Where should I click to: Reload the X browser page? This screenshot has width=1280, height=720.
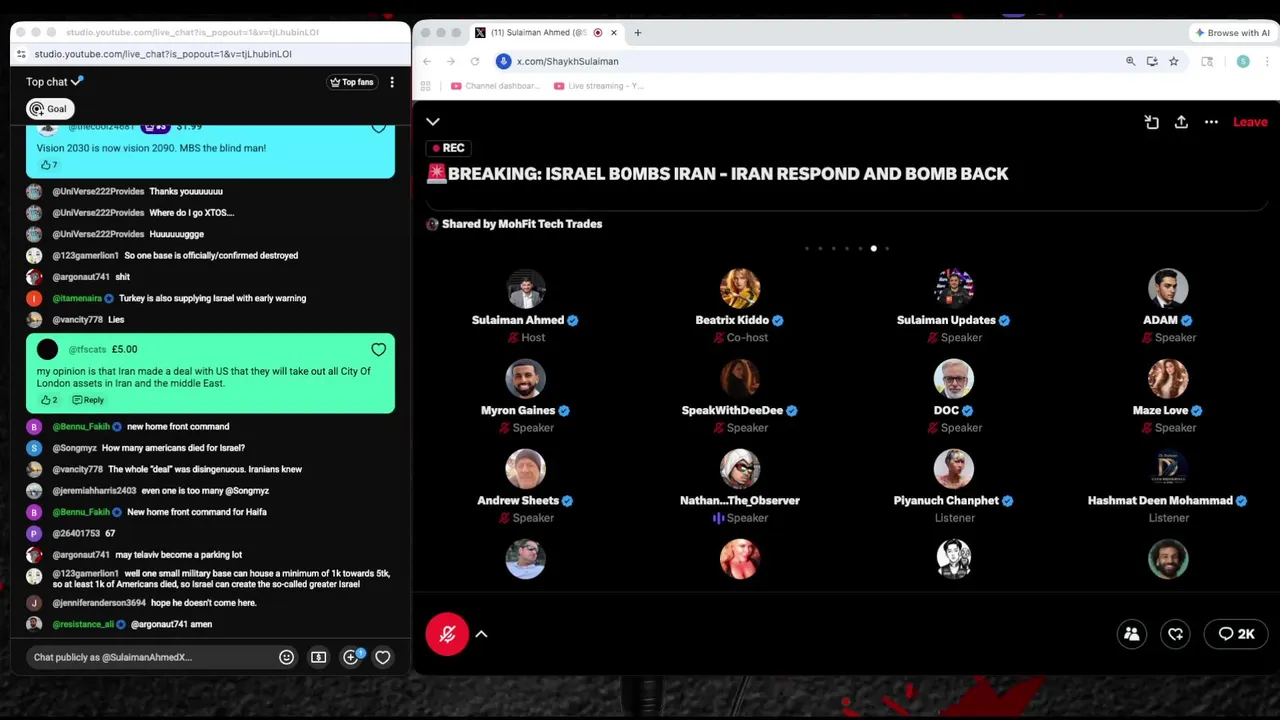click(x=475, y=61)
